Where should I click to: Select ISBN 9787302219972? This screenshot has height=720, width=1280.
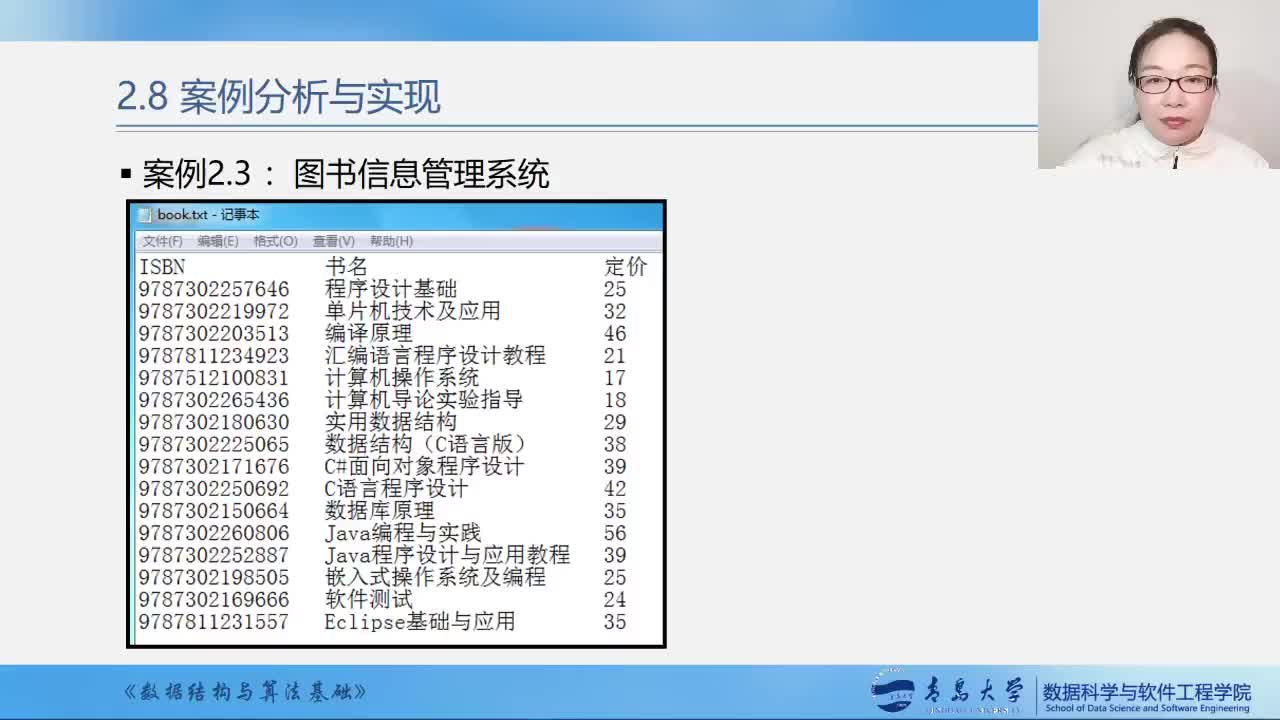click(x=214, y=311)
